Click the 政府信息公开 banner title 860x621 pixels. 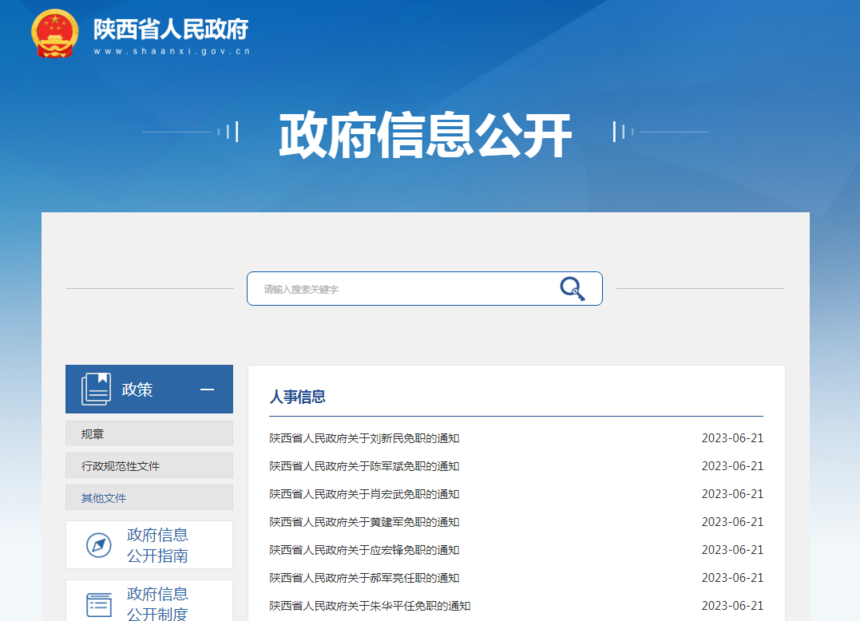click(x=426, y=134)
